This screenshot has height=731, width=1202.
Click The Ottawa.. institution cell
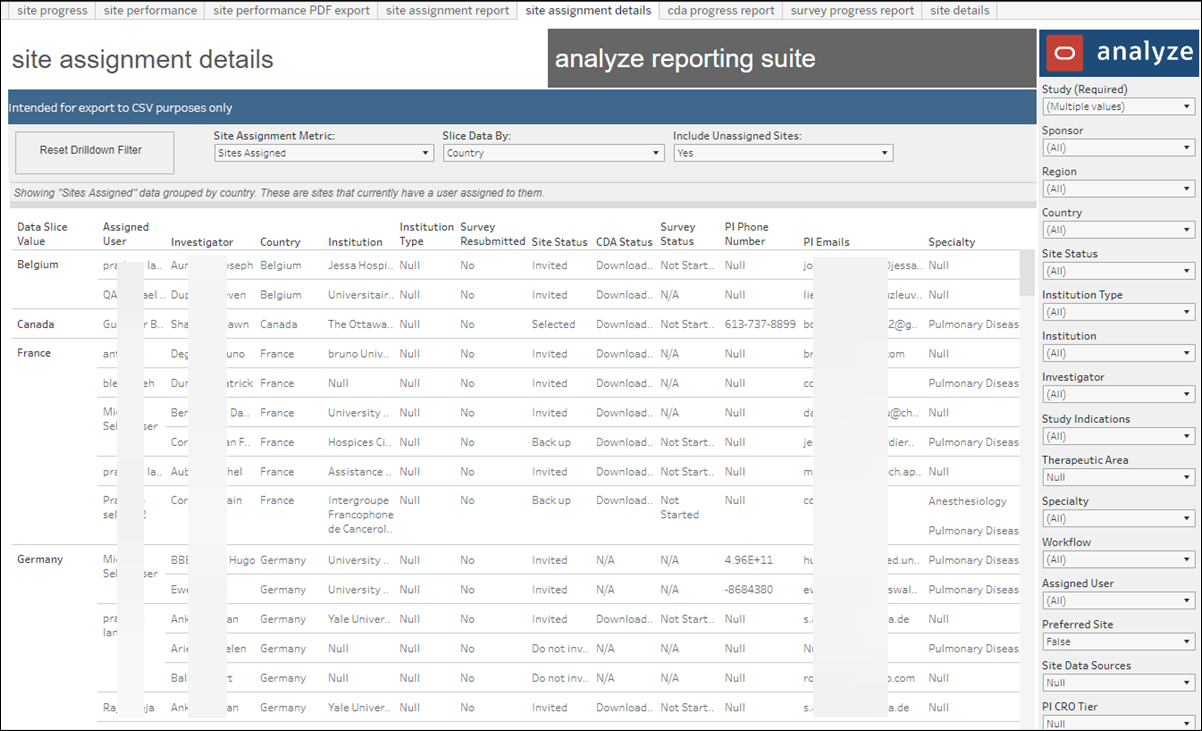click(361, 324)
